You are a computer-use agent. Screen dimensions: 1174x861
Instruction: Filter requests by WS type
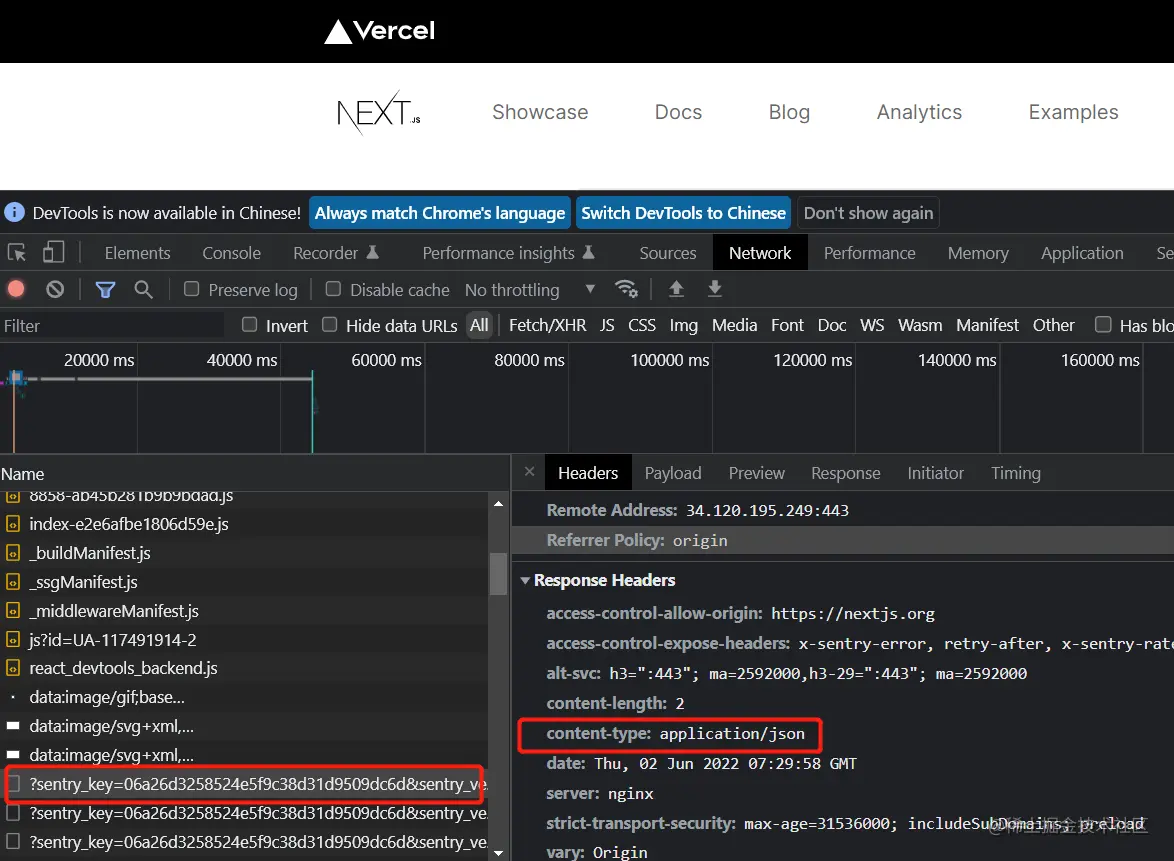[x=872, y=325]
